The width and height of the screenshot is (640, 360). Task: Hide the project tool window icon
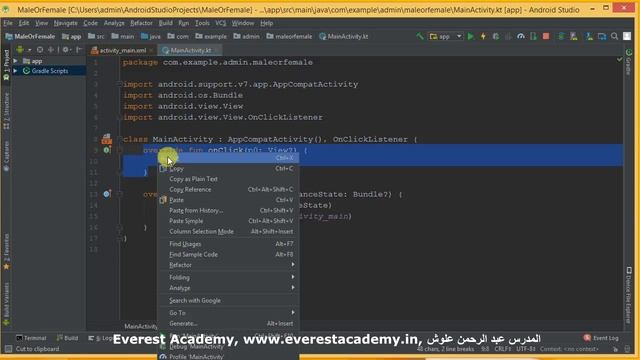[79, 50]
